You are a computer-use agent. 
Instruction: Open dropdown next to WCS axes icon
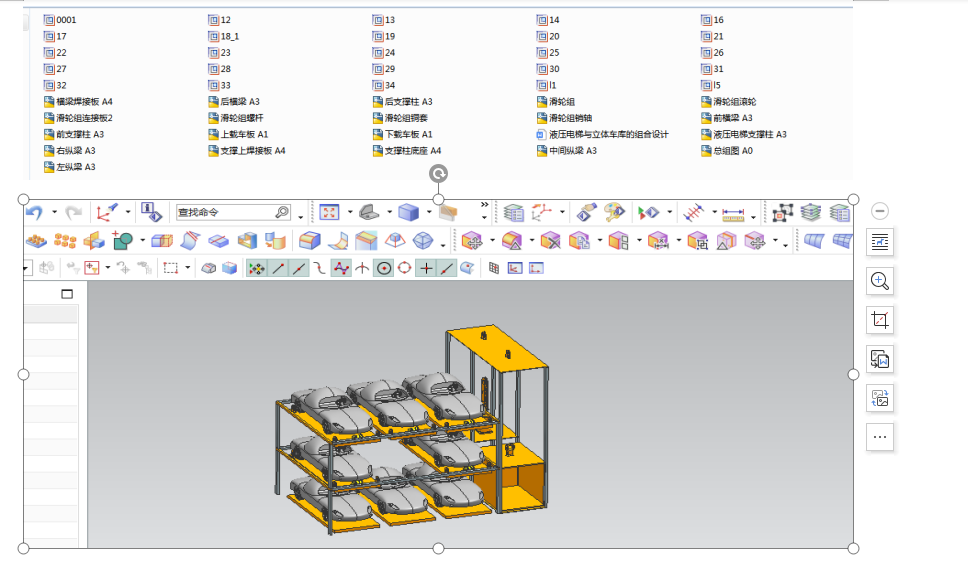pos(128,212)
